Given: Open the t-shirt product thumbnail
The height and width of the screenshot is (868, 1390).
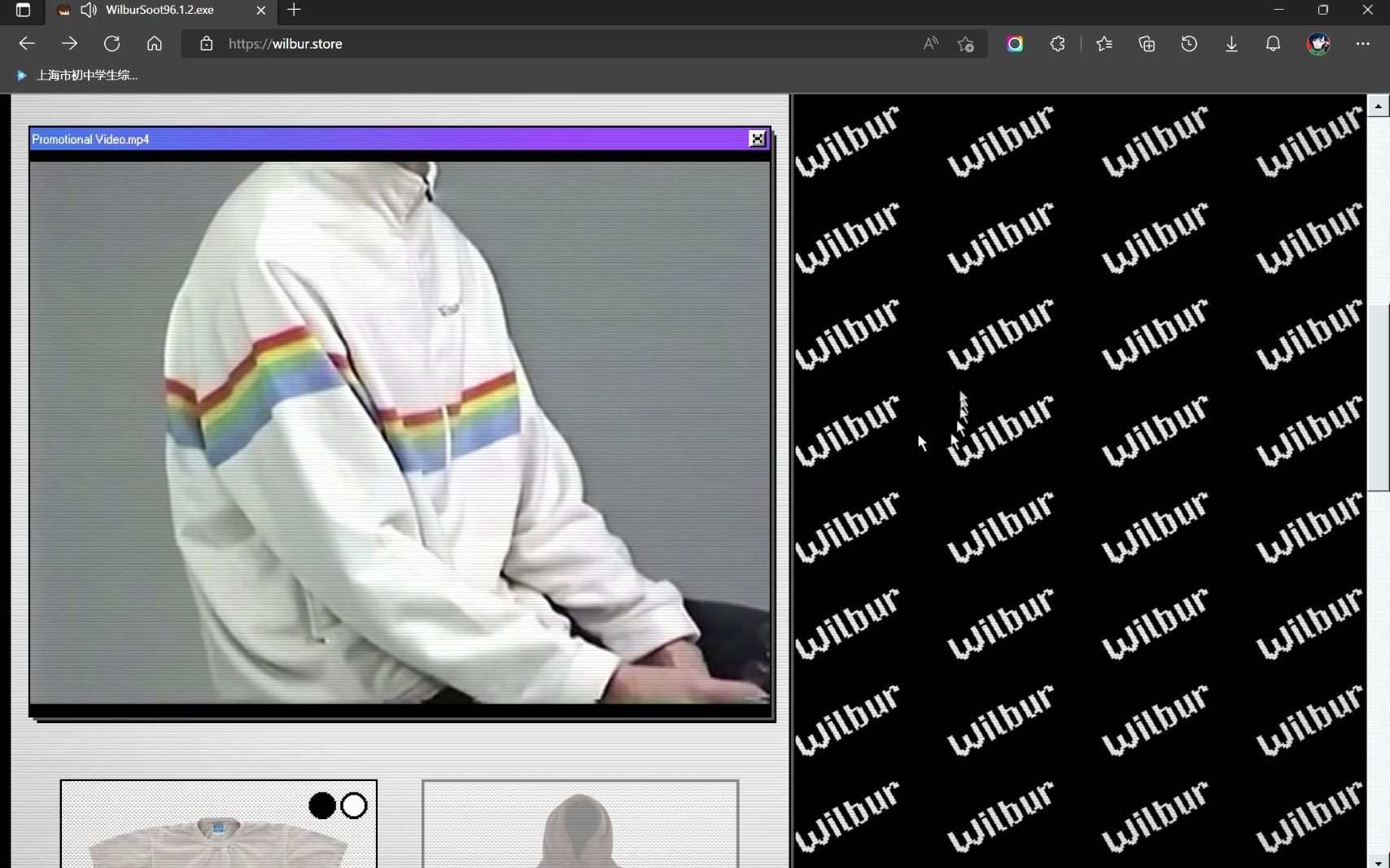Looking at the screenshot, I should click(218, 824).
